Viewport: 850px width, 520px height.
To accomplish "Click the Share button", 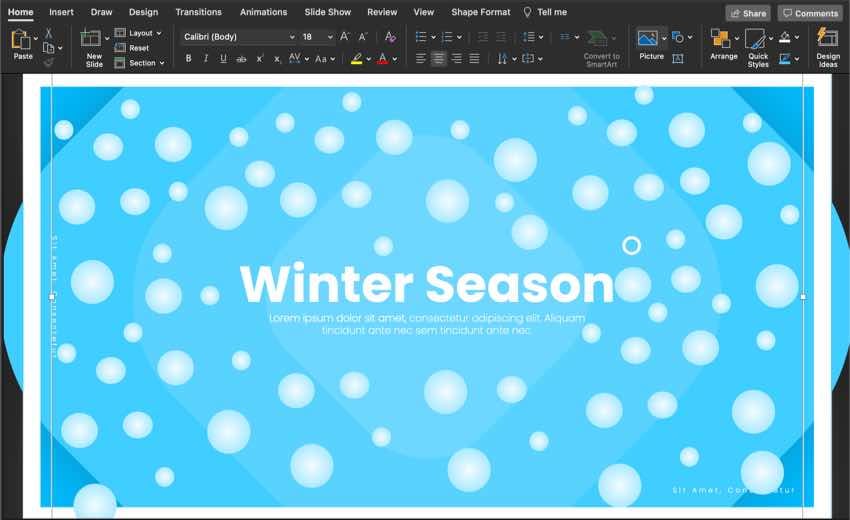I will tap(749, 13).
